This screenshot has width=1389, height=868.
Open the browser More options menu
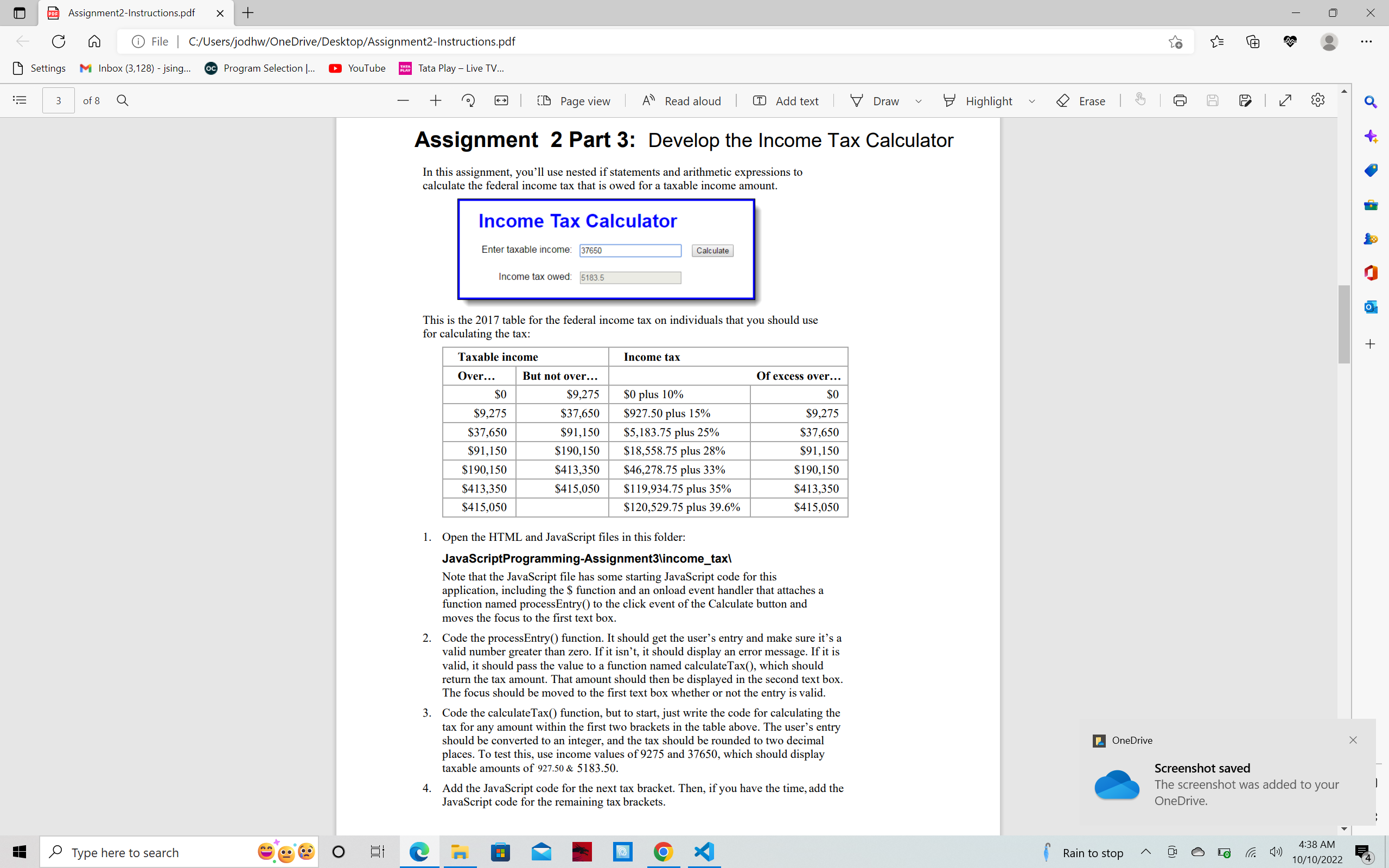(x=1368, y=41)
